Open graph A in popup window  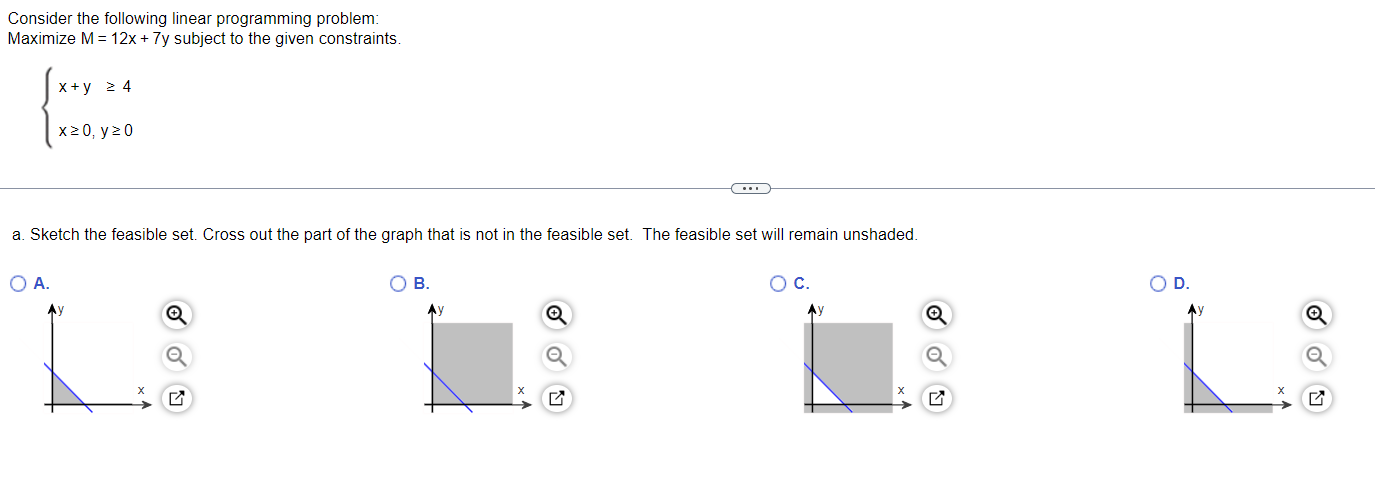coord(175,399)
